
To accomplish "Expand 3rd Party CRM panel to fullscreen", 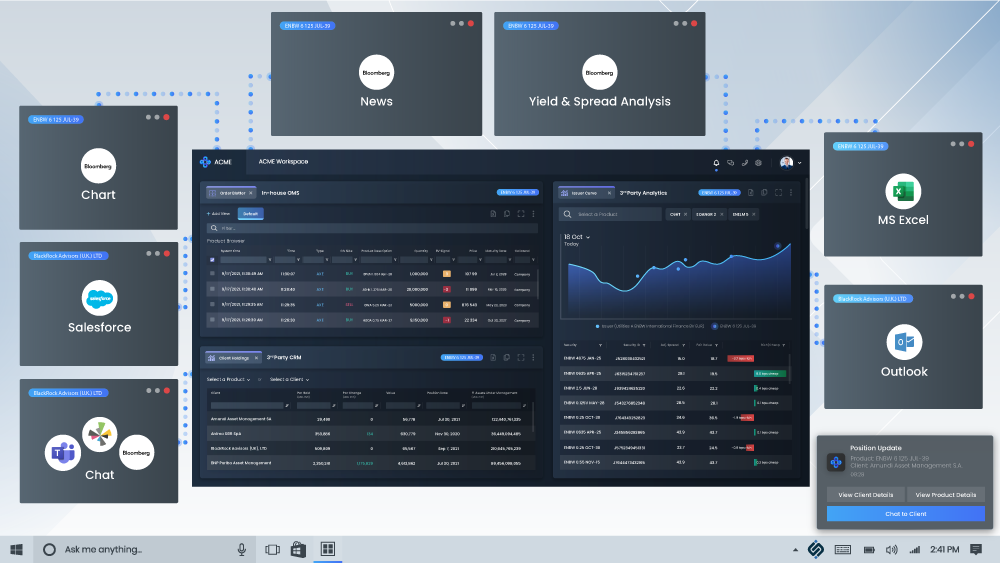I will tap(521, 358).
